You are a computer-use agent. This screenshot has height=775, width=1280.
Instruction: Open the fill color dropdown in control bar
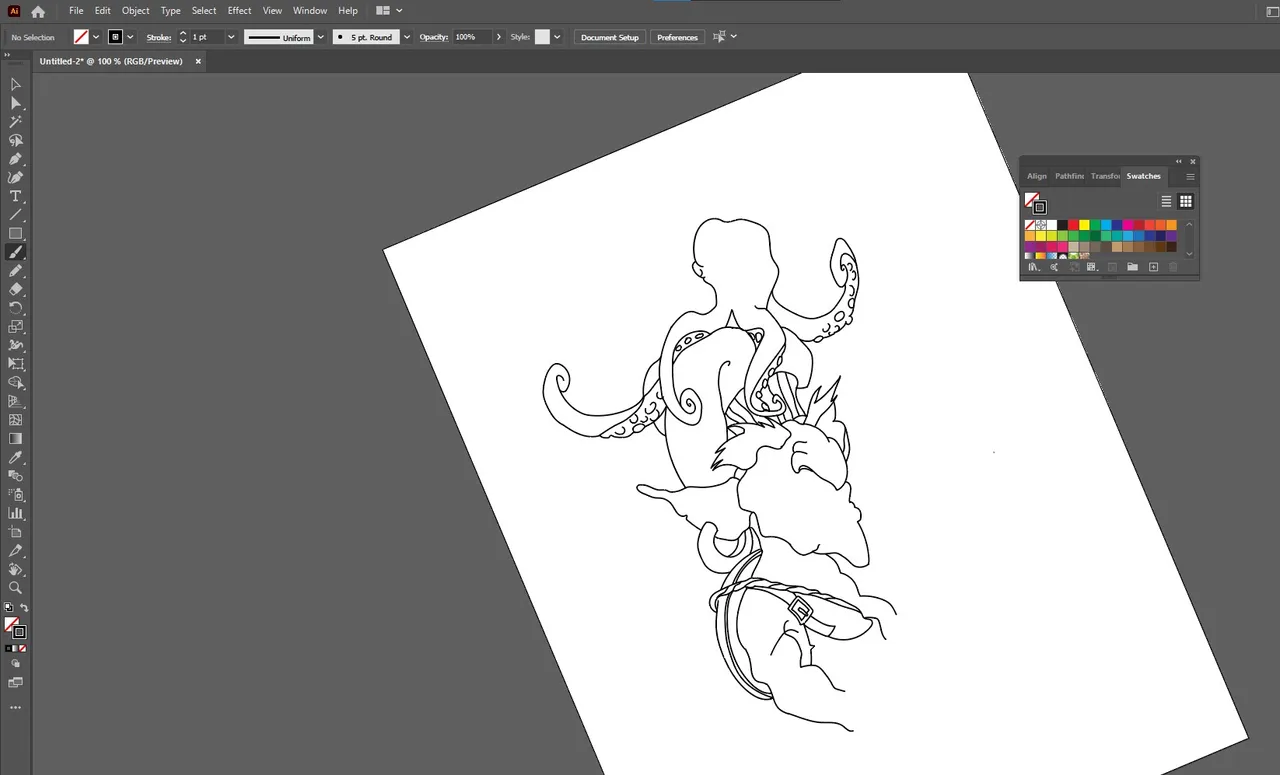96,37
